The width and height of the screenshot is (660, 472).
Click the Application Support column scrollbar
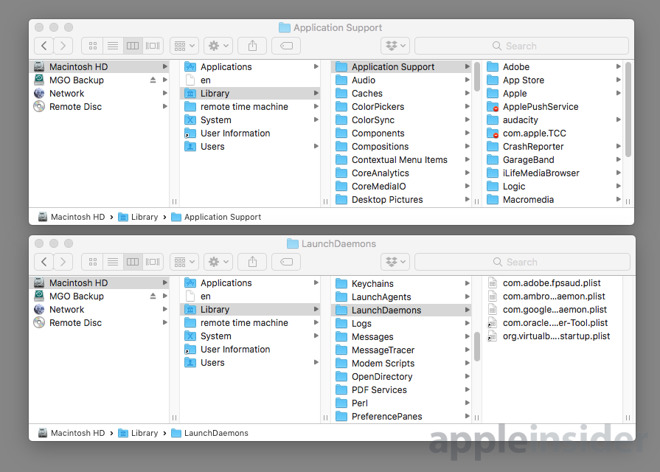[x=477, y=77]
